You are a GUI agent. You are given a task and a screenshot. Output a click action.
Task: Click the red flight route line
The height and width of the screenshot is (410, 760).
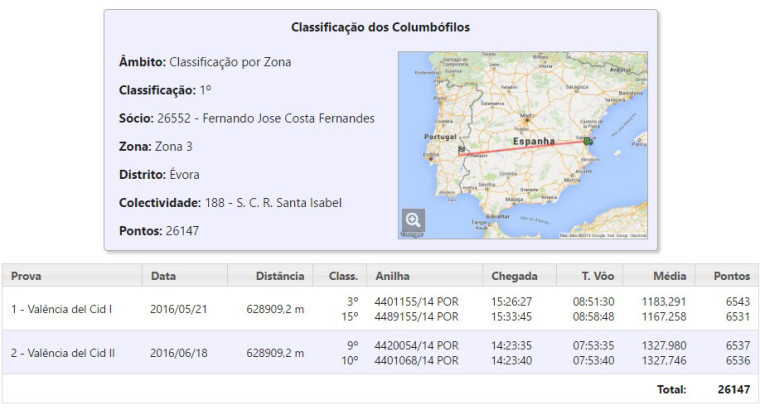(523, 147)
